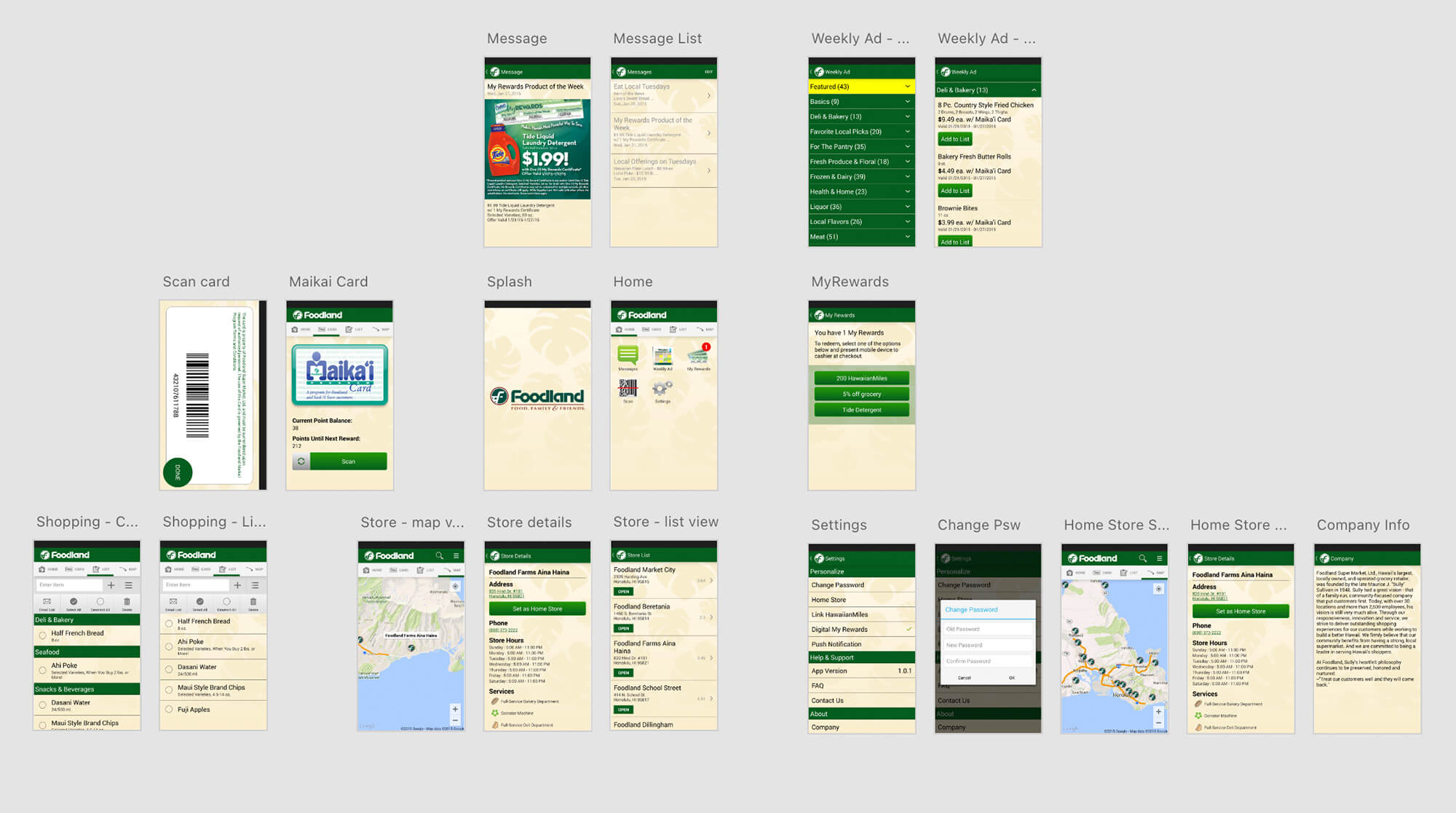Open the Weekly Ad icon on Home
1456x813 pixels.
click(x=662, y=355)
